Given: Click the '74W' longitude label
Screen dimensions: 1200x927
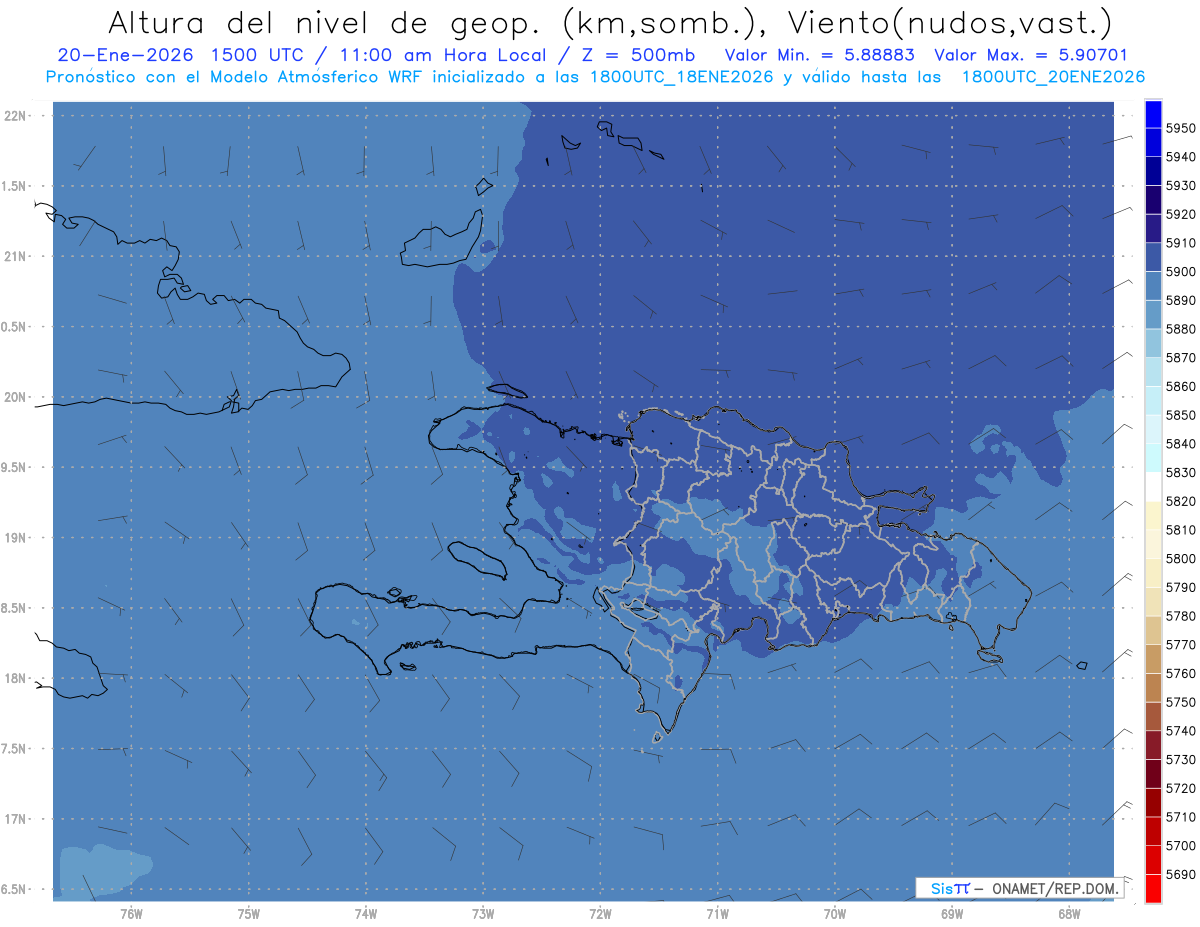Looking at the screenshot, I should pyautogui.click(x=365, y=914).
